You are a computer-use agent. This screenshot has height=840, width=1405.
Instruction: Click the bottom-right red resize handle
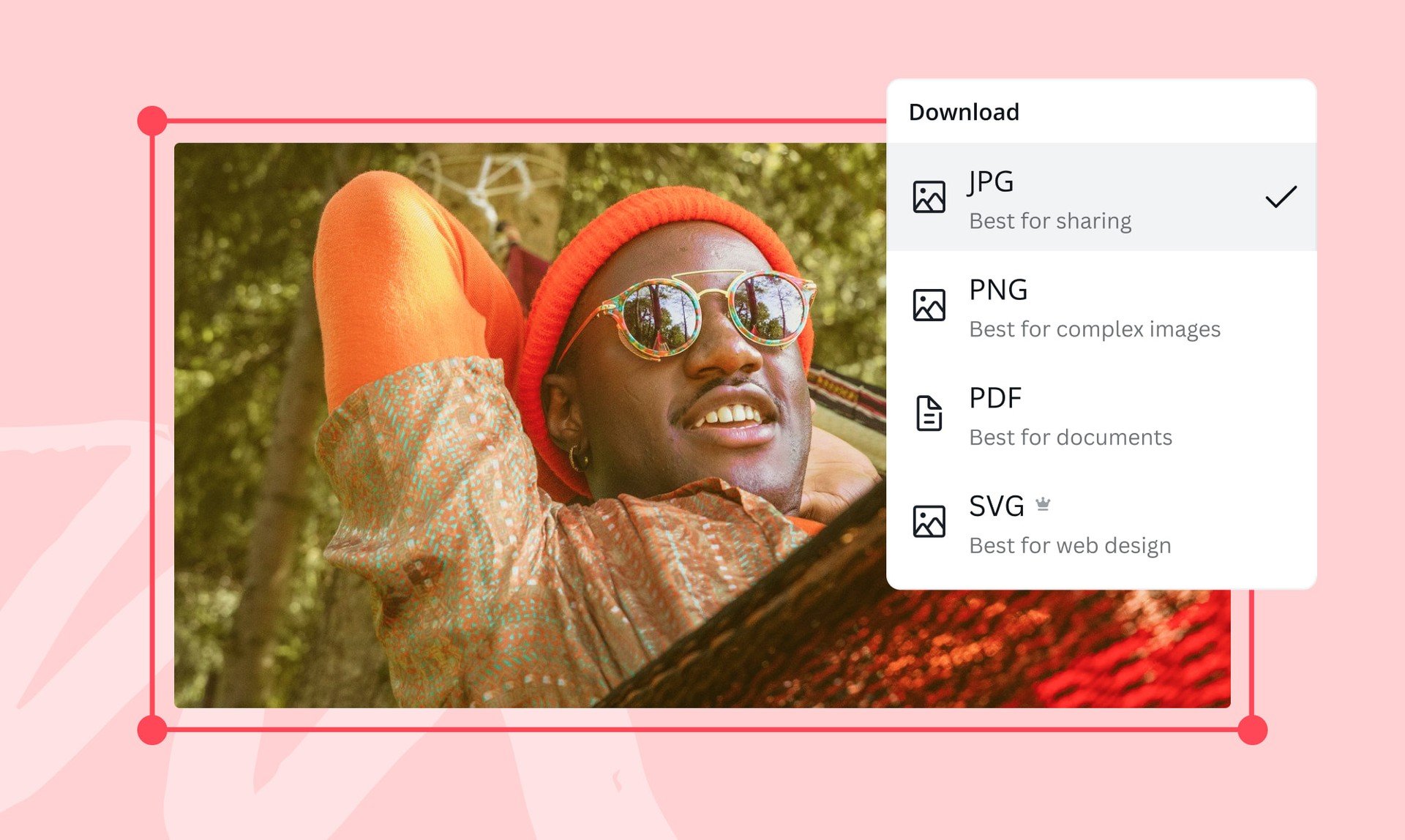1252,730
